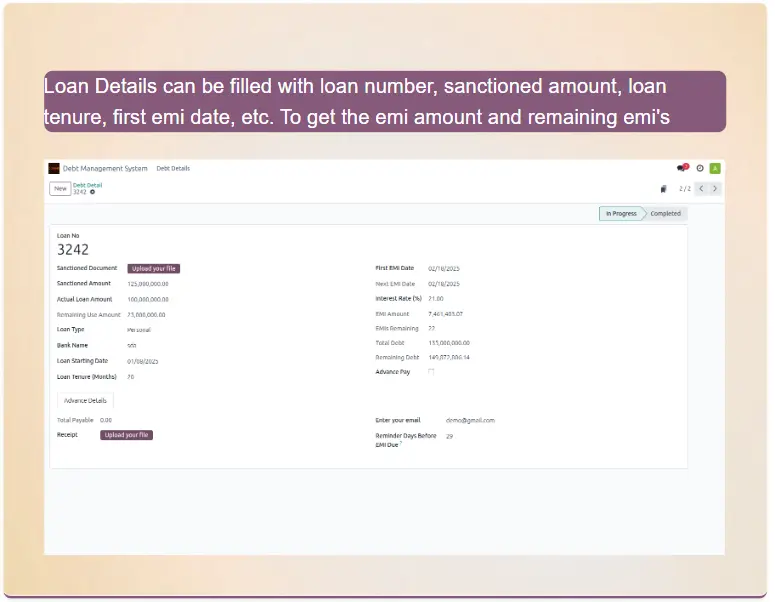The image size is (775, 602).
Task: Click the Debt Management System app icon
Action: pos(54,168)
